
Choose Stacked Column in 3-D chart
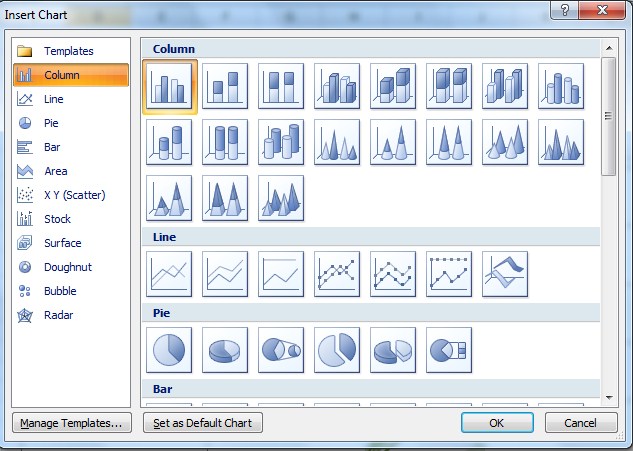click(393, 86)
